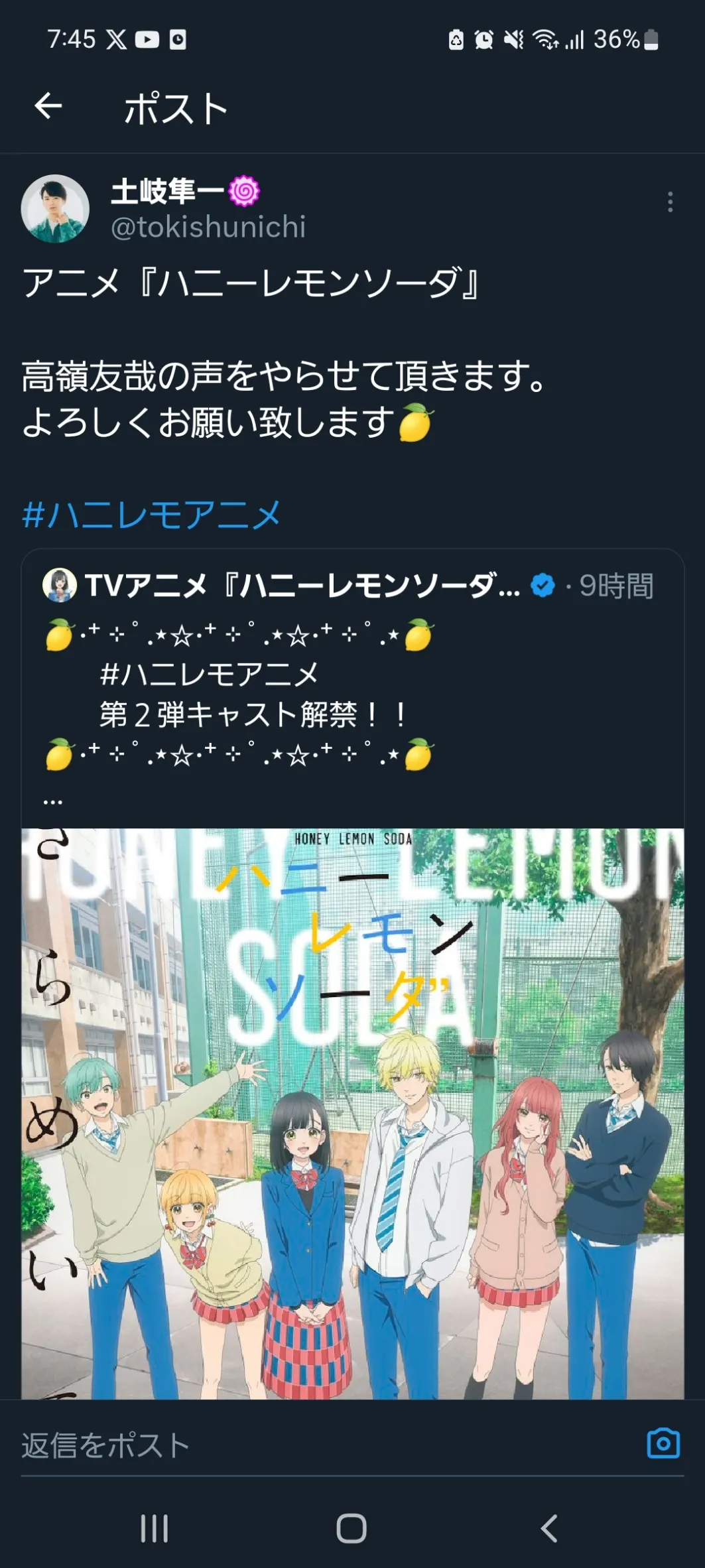Tap the 9時間 timestamp on quoted post

(x=617, y=586)
